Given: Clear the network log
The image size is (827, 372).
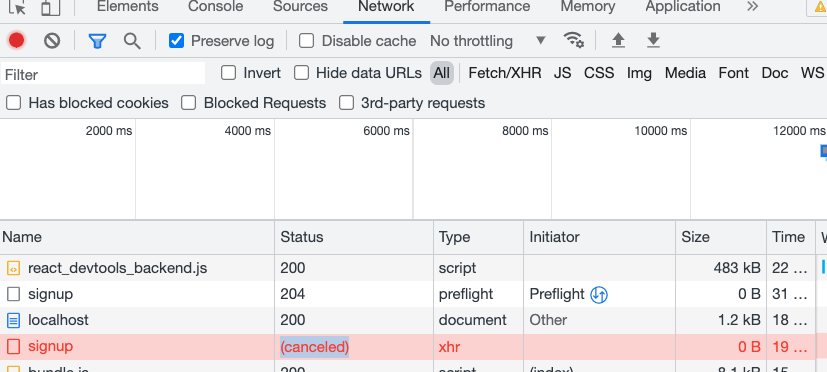Looking at the screenshot, I should coord(52,41).
